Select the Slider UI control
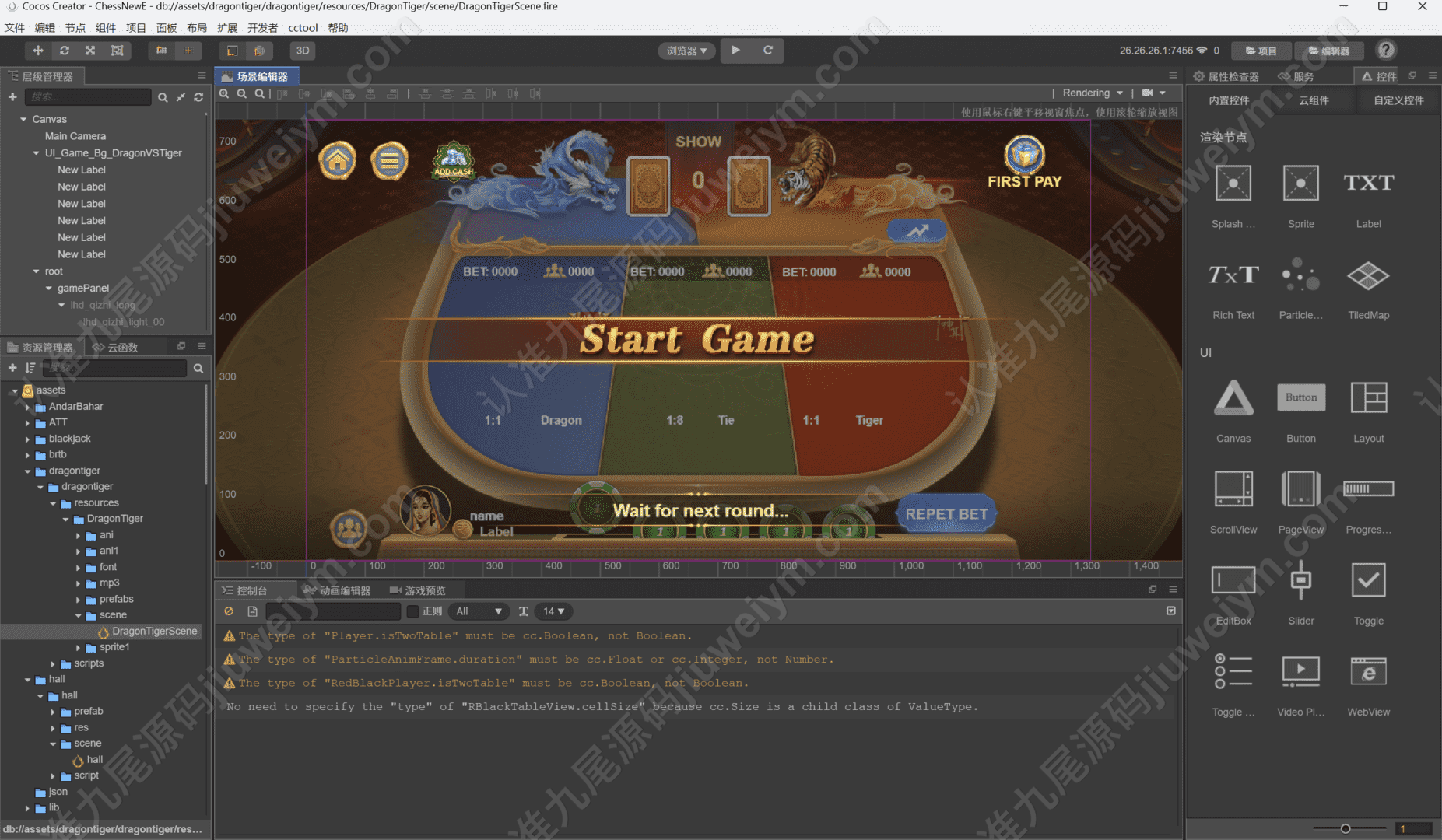Image resolution: width=1442 pixels, height=840 pixels. click(1301, 593)
